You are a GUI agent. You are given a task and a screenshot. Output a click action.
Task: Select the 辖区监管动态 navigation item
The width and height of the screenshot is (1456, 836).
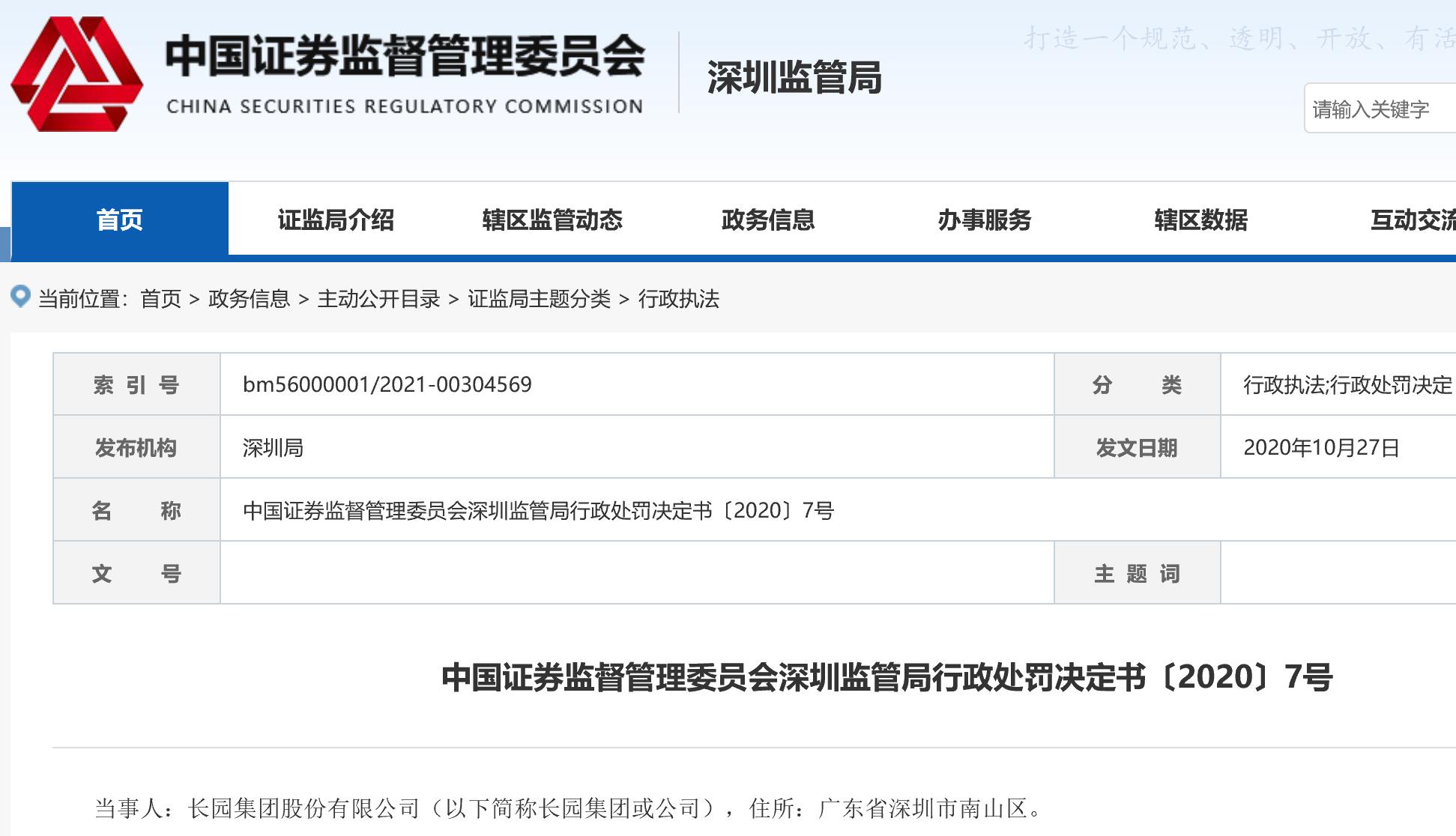[552, 219]
